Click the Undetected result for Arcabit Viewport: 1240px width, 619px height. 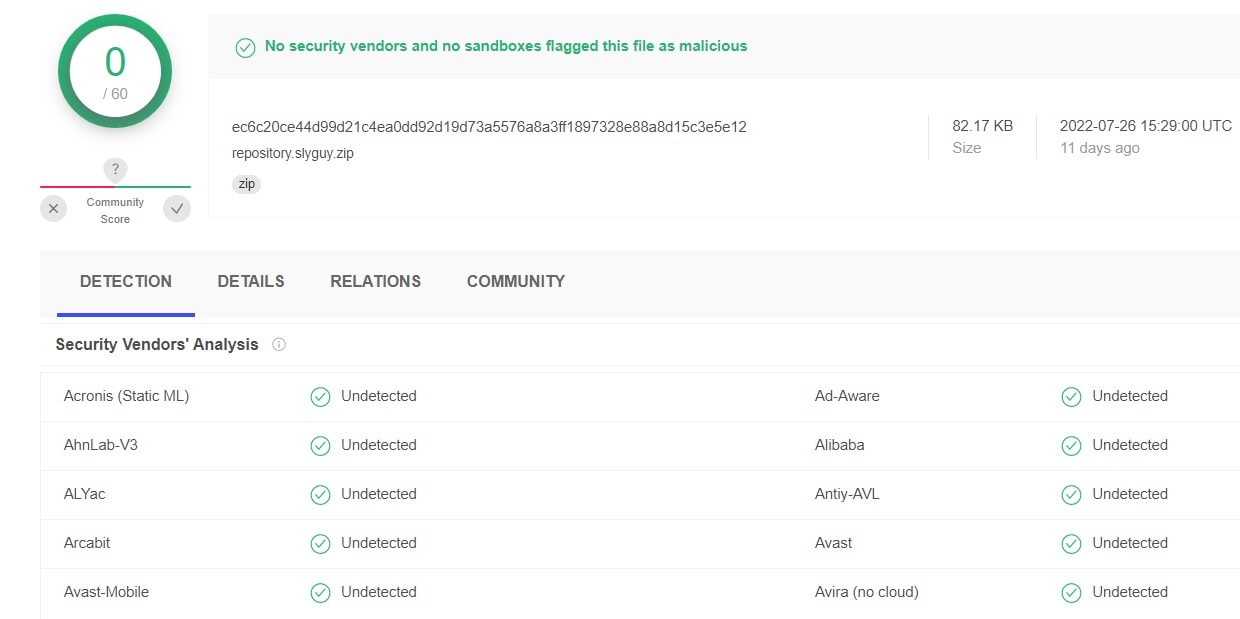(x=379, y=543)
